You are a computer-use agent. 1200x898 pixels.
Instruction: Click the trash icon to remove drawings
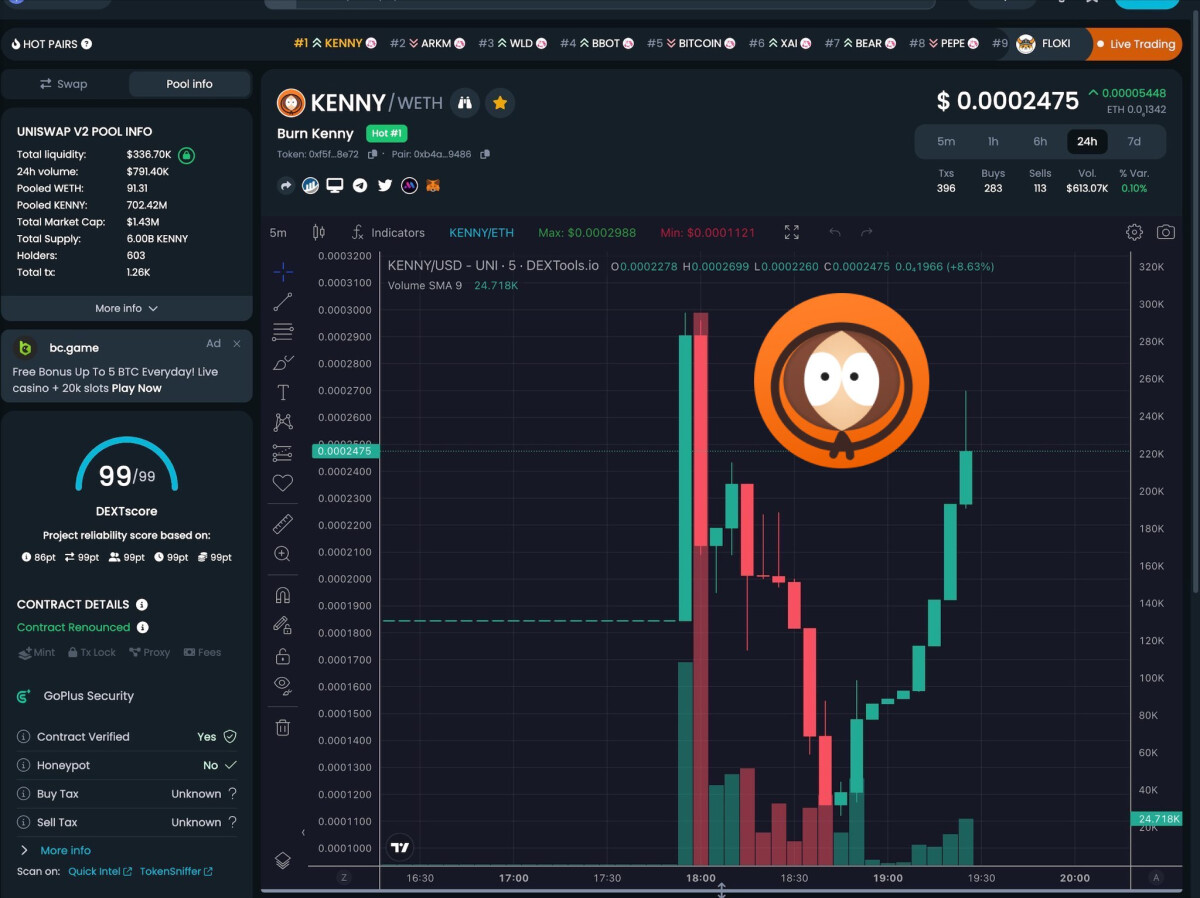[x=283, y=727]
